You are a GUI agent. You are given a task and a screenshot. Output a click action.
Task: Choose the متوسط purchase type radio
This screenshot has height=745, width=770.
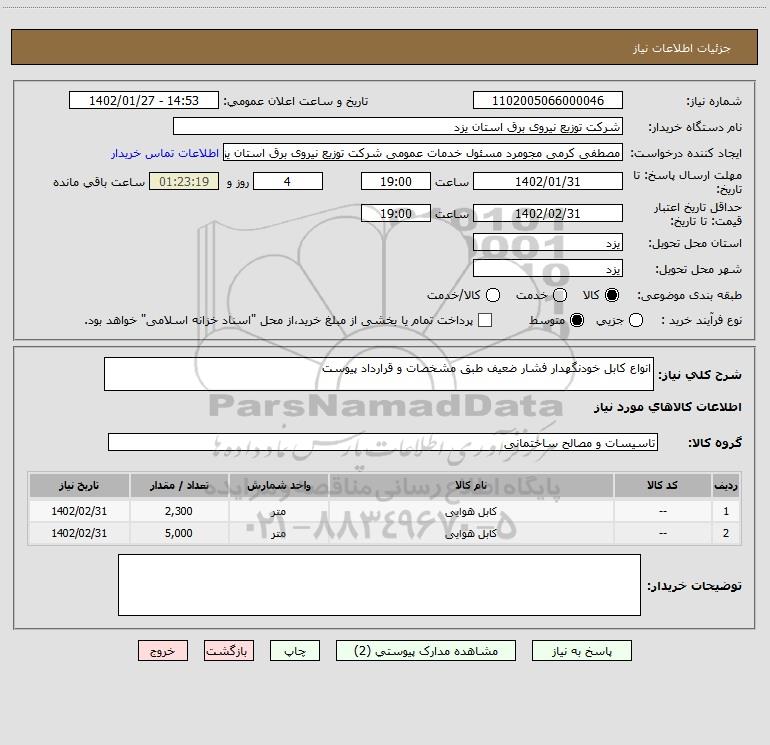[x=577, y=321]
